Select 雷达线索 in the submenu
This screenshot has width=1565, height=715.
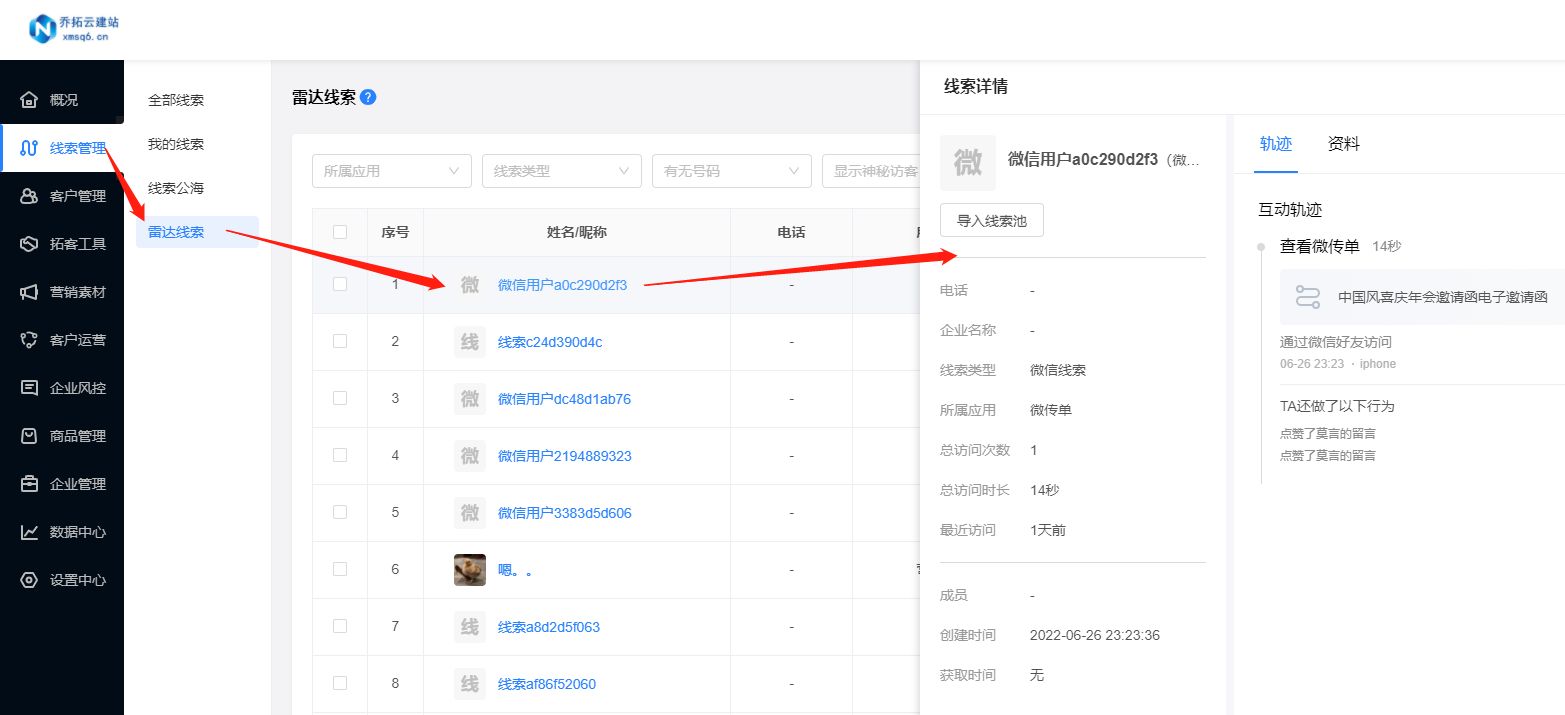[197, 232]
